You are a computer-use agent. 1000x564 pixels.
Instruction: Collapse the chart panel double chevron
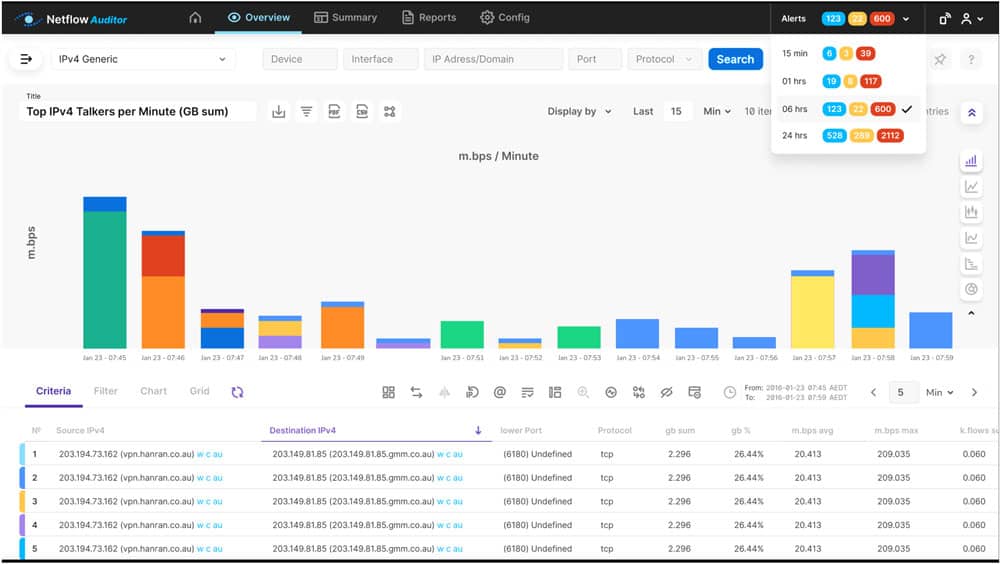pyautogui.click(x=971, y=113)
